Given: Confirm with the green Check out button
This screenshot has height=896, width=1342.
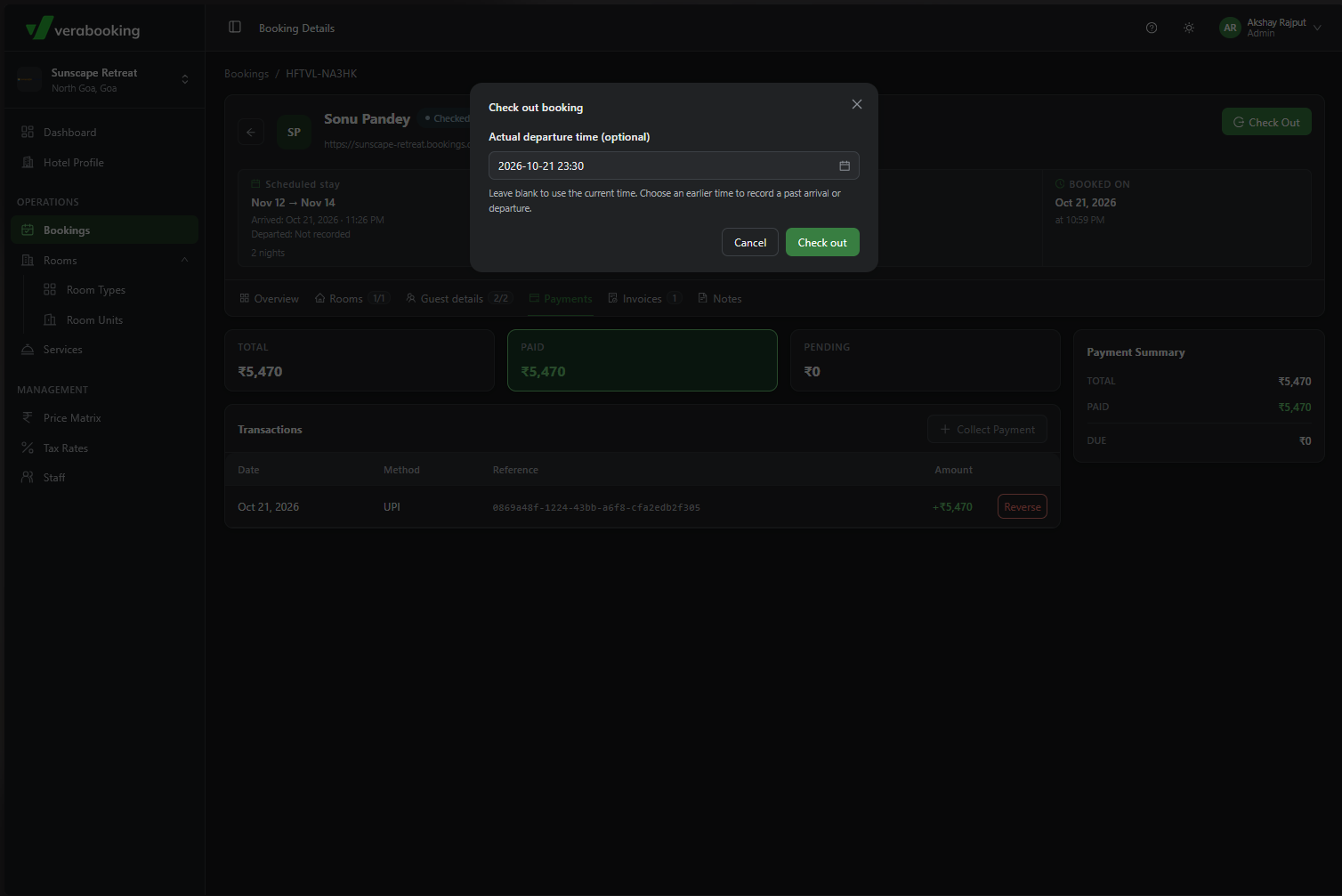Looking at the screenshot, I should 822,243.
